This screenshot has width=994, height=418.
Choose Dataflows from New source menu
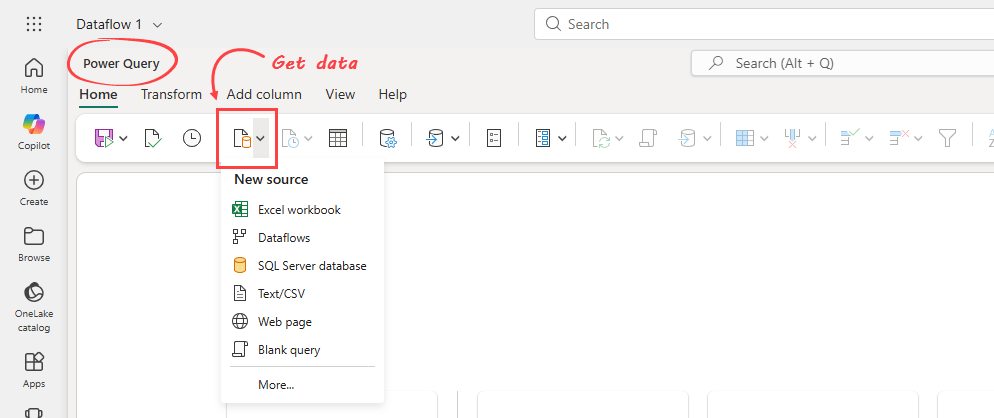click(x=302, y=238)
